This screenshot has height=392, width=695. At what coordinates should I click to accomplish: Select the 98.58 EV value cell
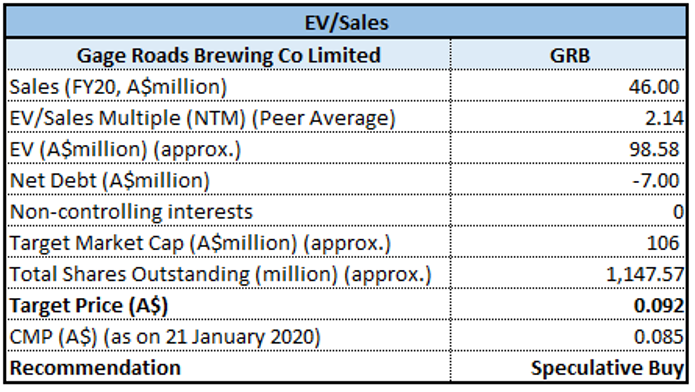569,149
